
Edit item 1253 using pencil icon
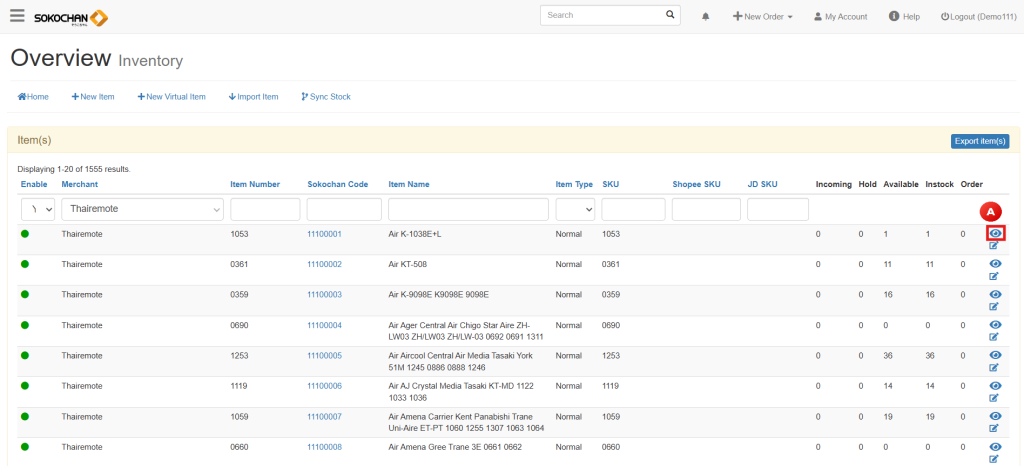[x=994, y=367]
